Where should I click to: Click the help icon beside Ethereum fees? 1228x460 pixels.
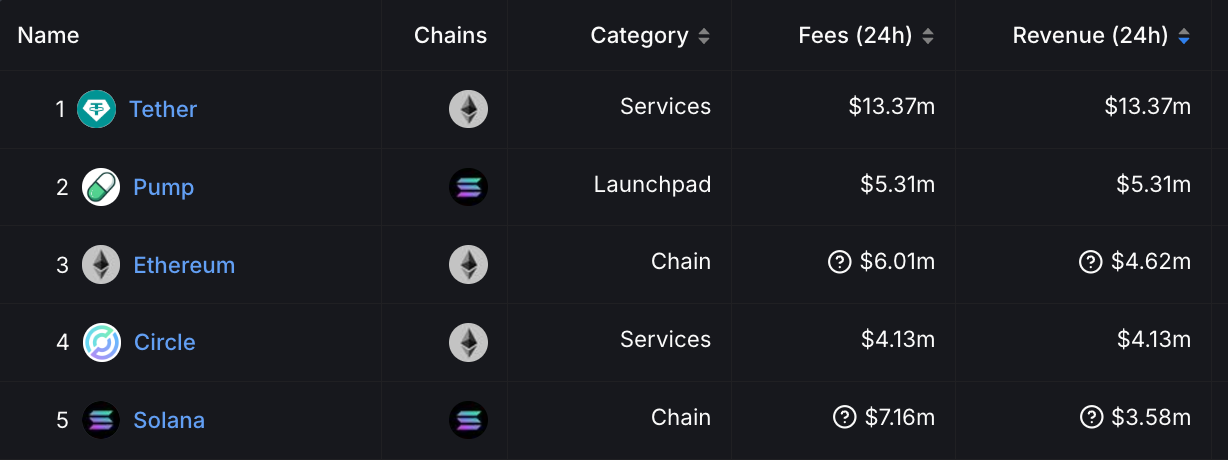[x=839, y=262]
